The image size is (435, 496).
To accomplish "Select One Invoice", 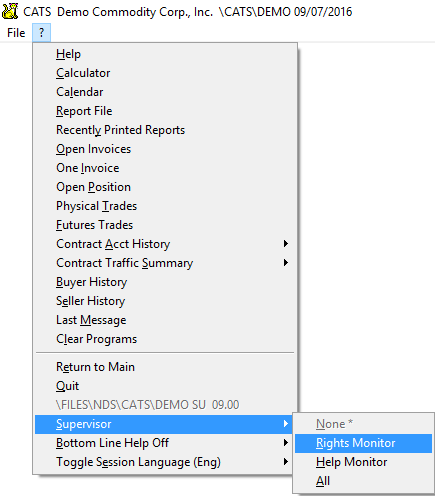I will 166,168.
